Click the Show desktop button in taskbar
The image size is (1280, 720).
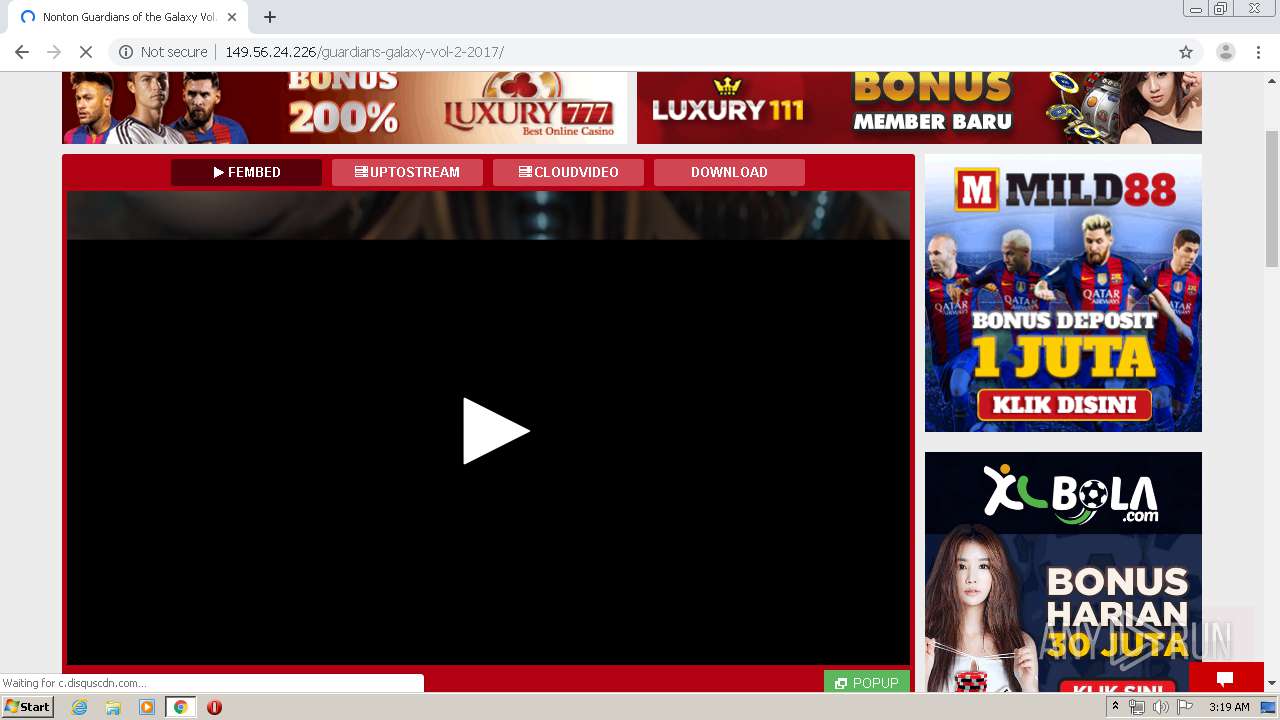[1269, 707]
